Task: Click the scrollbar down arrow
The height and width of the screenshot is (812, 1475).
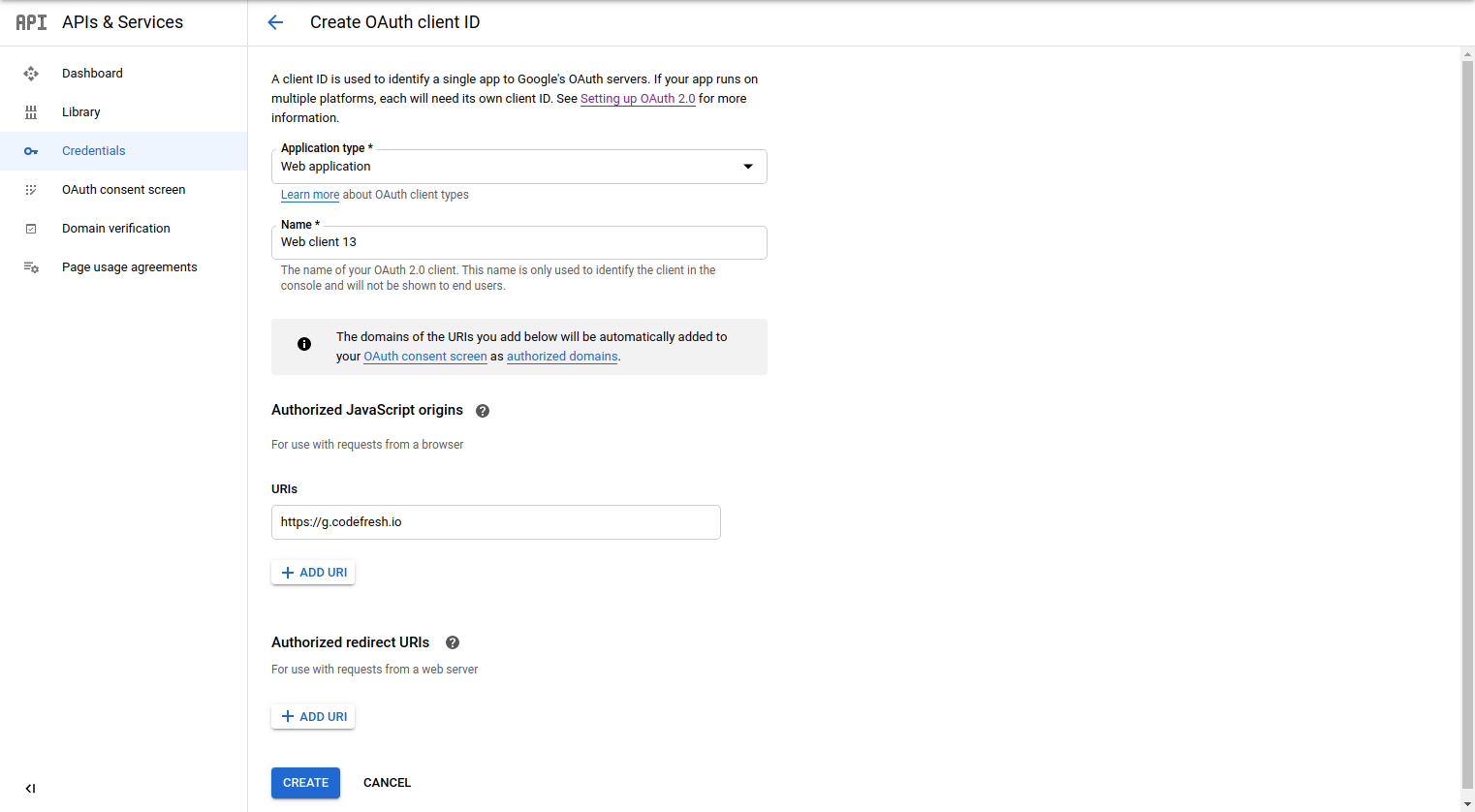Action: (1466, 804)
